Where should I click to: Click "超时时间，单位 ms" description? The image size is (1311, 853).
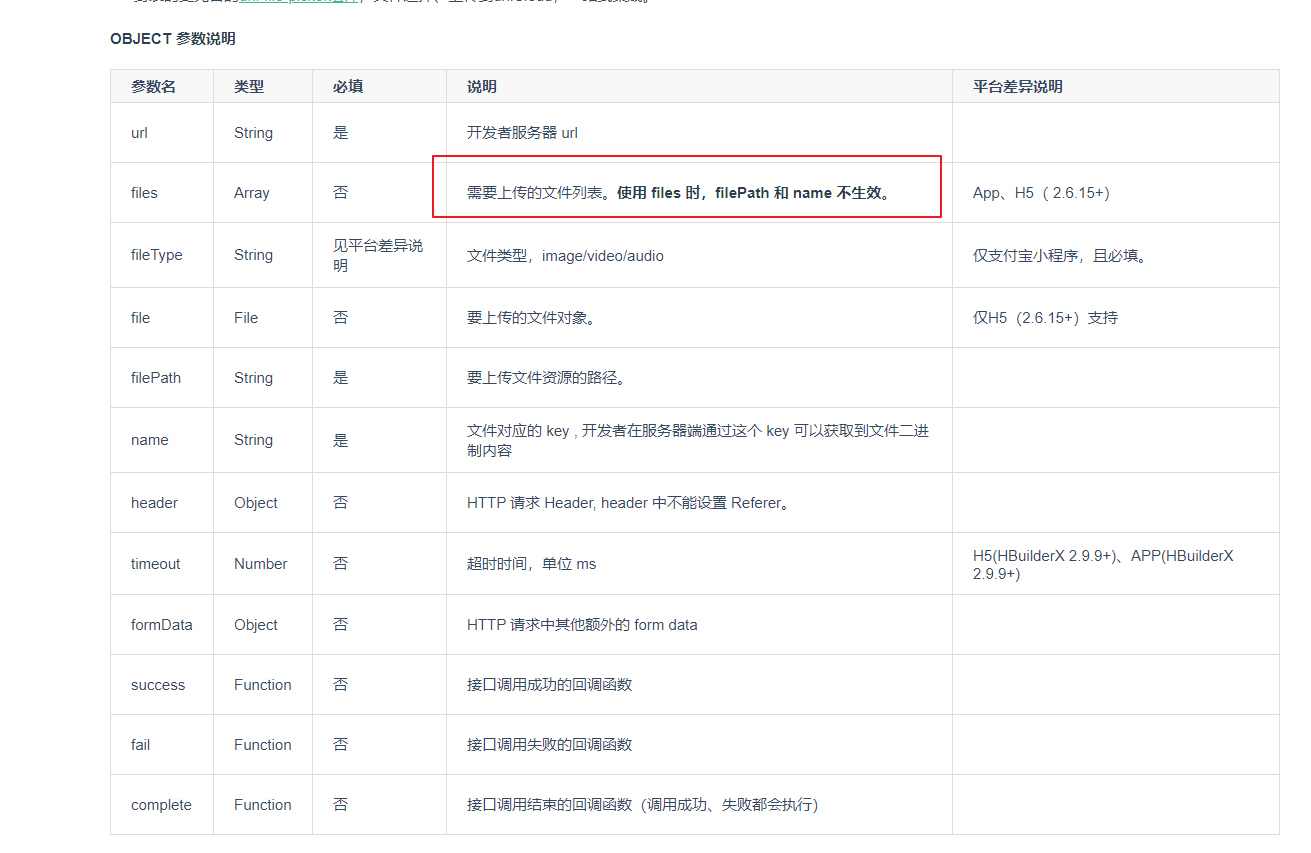[x=531, y=564]
